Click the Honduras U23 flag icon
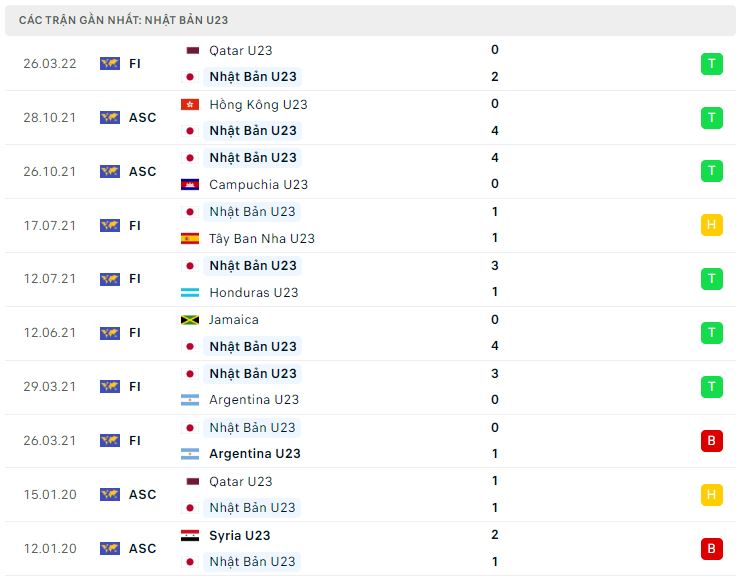The width and height of the screenshot is (742, 577). (x=190, y=292)
